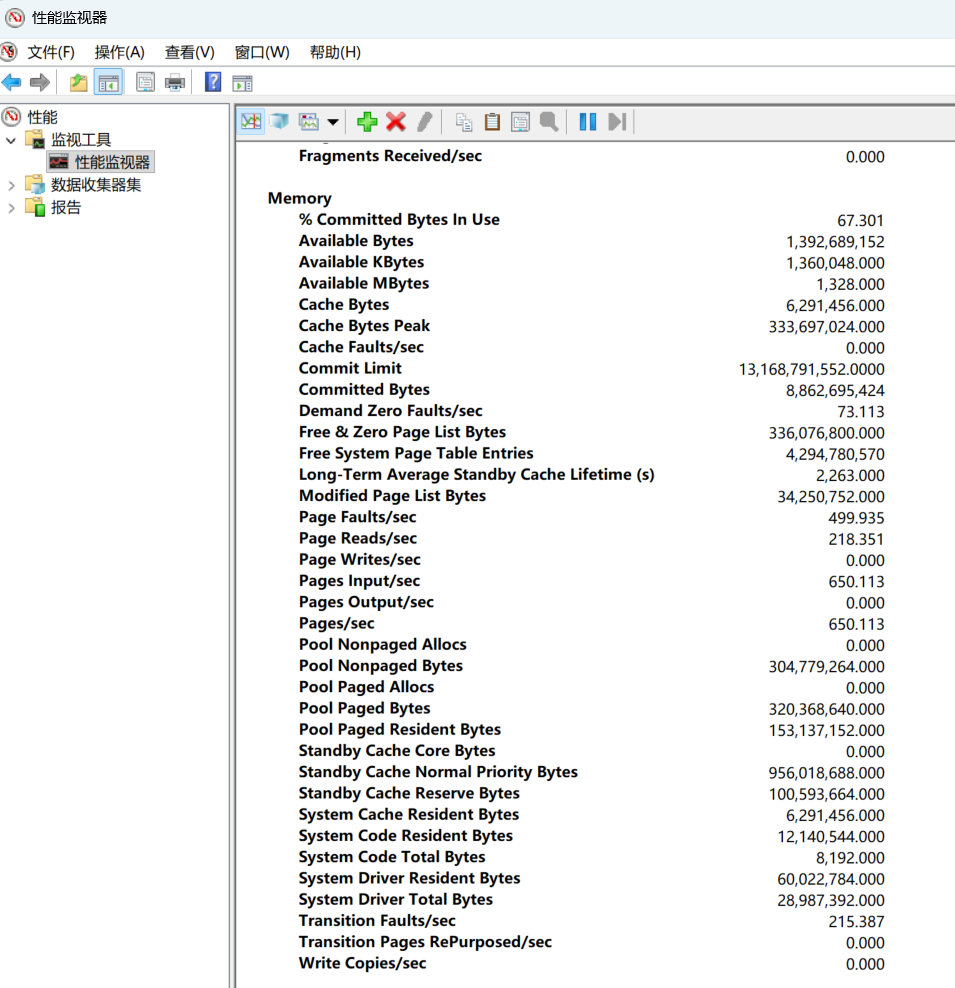Viewport: 955px width, 988px height.
Task: Select the Cache Bytes Peak counter
Action: coord(364,326)
